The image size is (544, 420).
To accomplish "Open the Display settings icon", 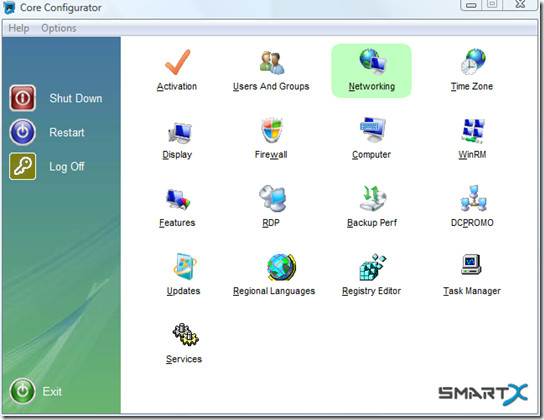I will point(180,133).
